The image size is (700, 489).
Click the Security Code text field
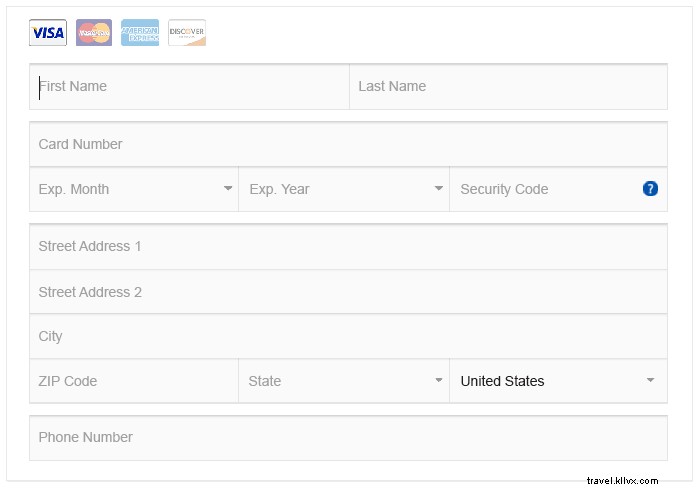click(540, 189)
